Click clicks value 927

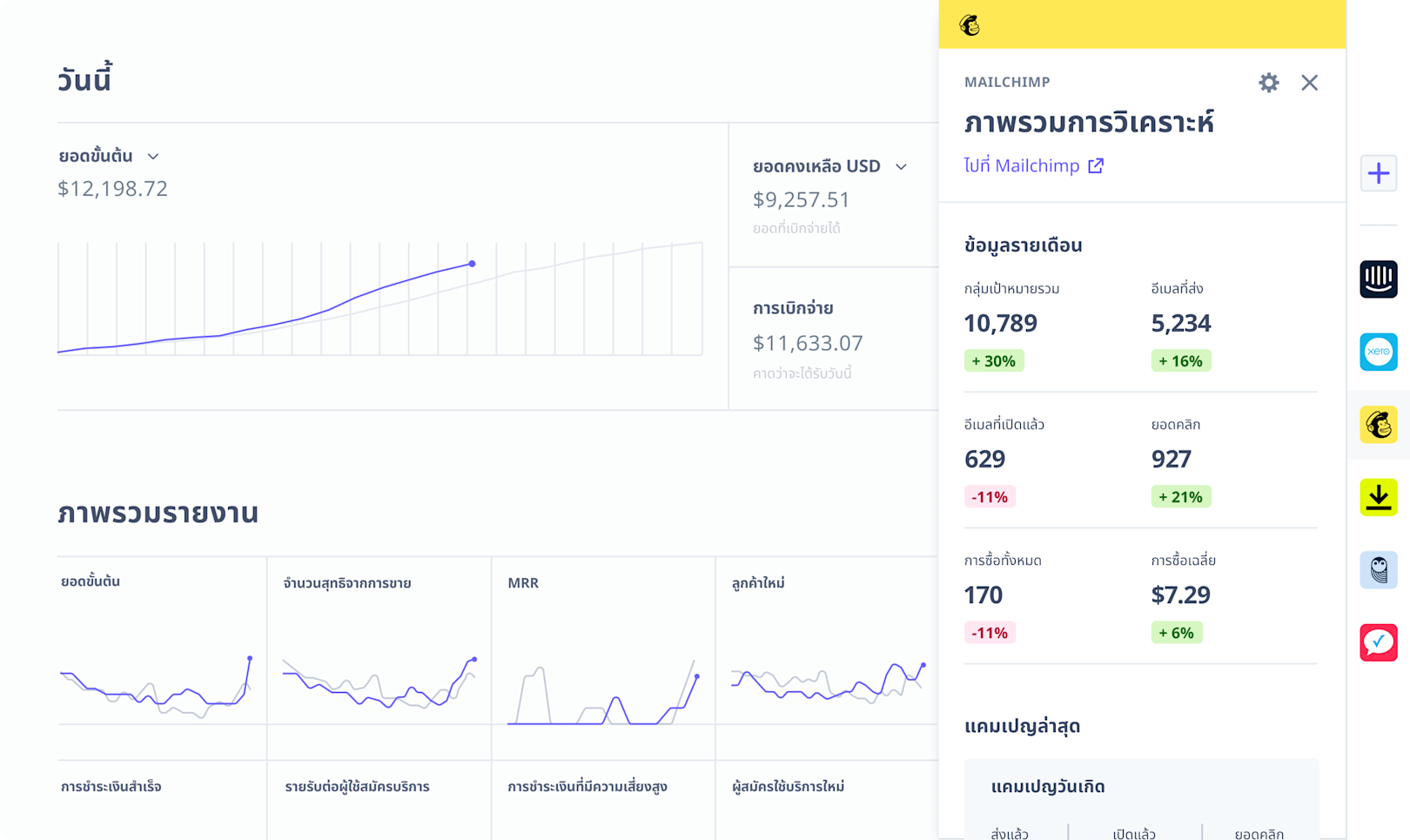point(1172,460)
